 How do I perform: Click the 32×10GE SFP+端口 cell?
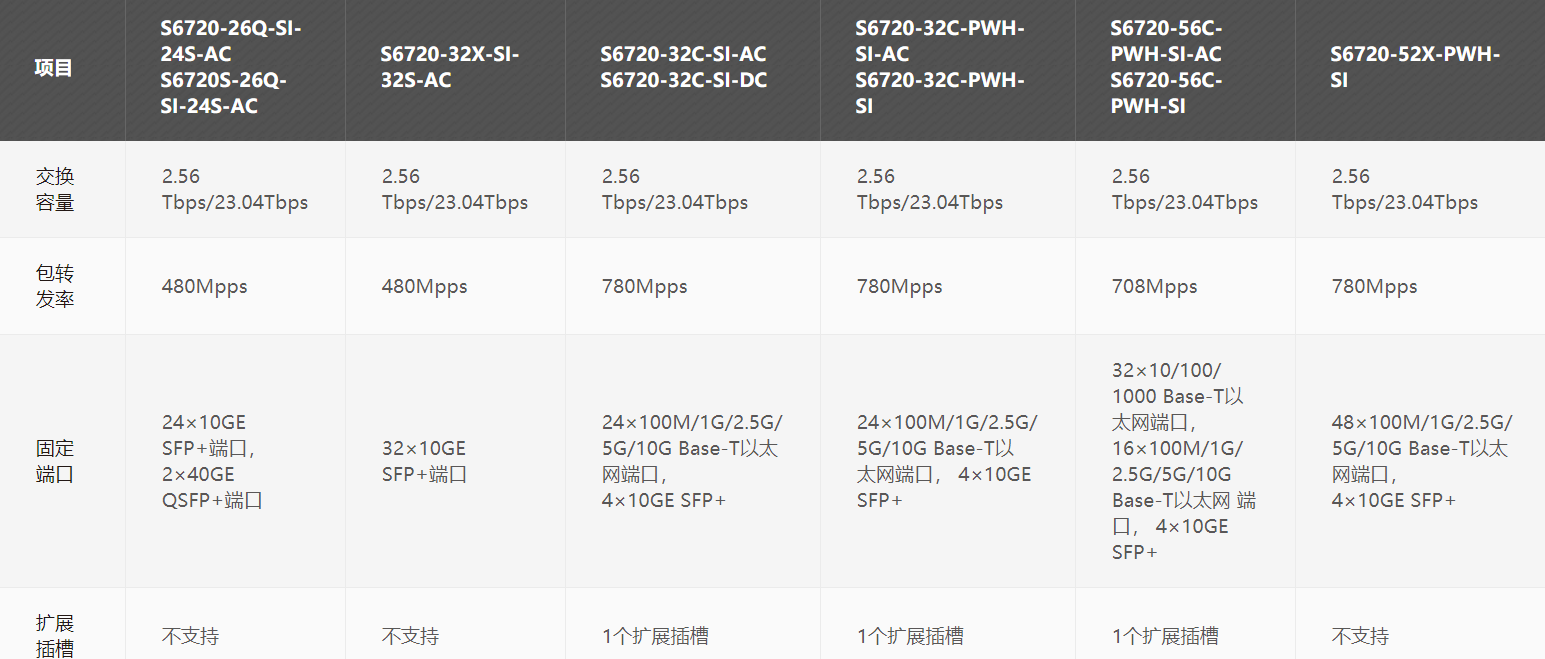tap(424, 461)
